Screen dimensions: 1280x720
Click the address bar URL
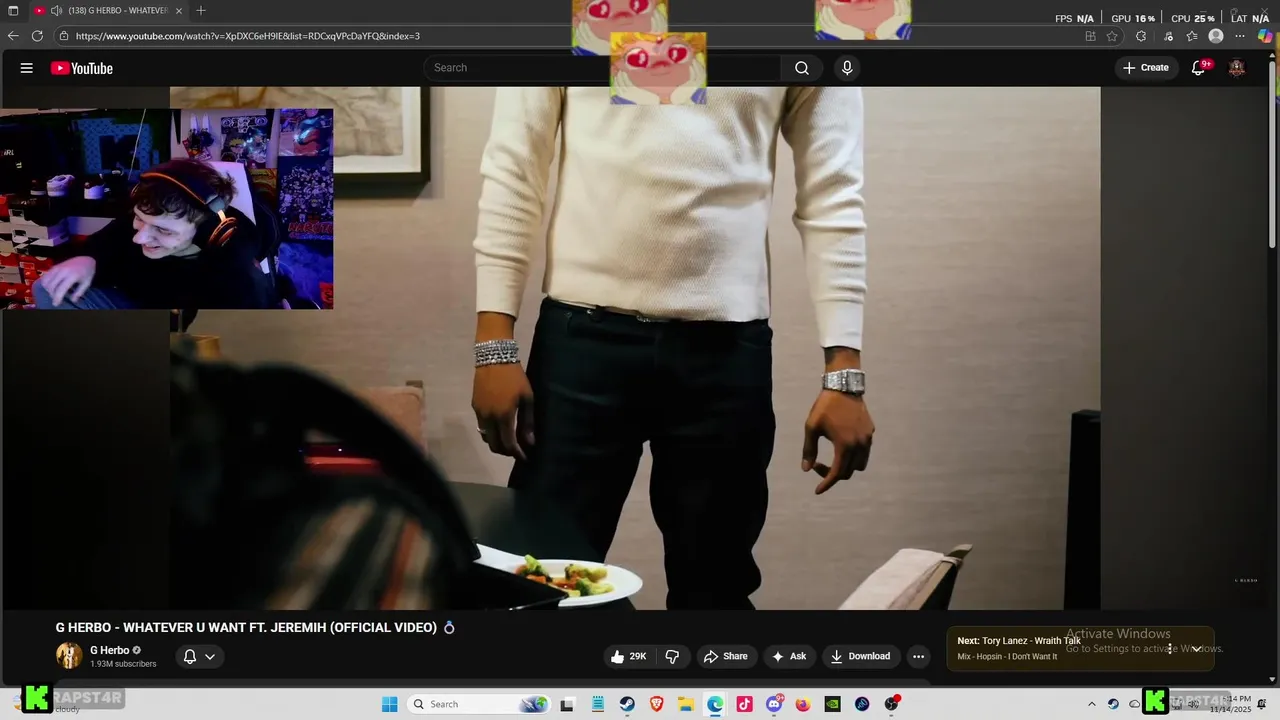(x=248, y=36)
